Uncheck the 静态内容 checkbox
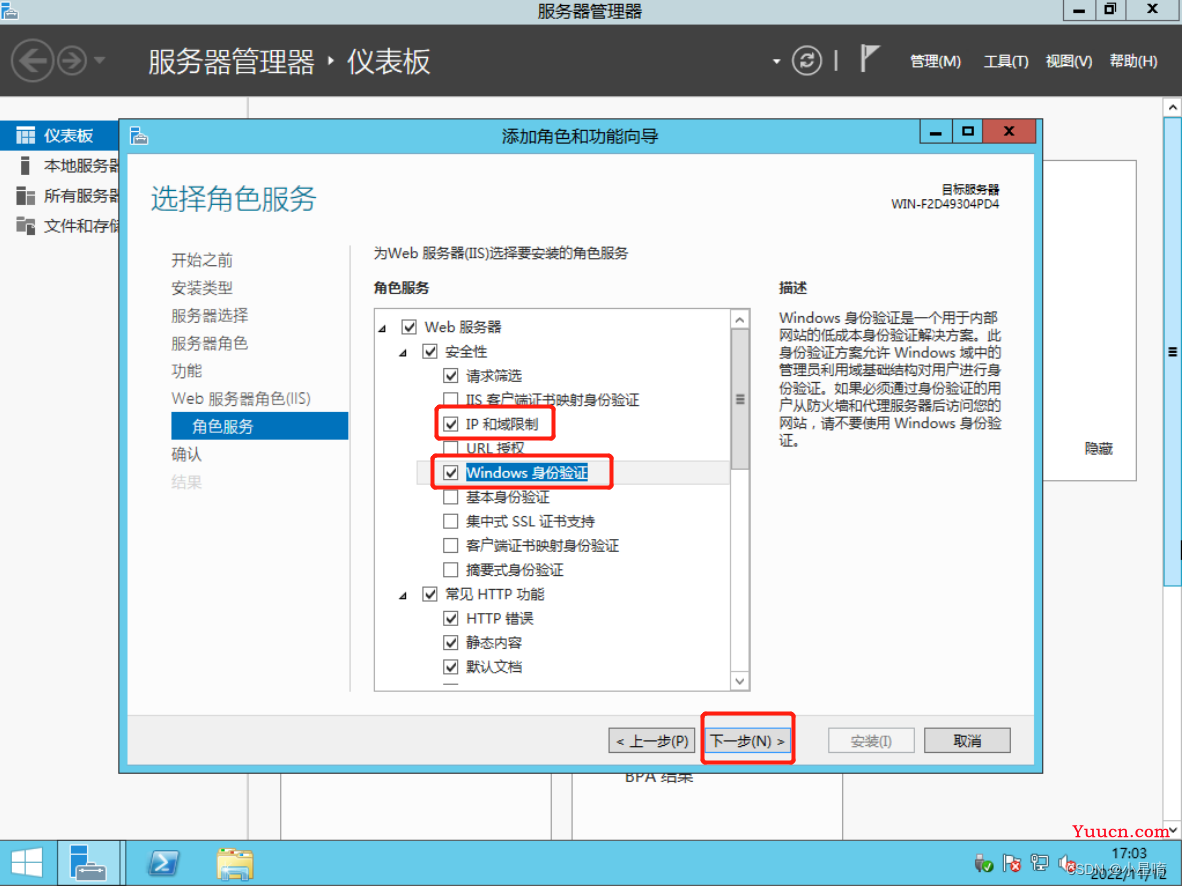Viewport: 1182px width, 886px height. 451,642
